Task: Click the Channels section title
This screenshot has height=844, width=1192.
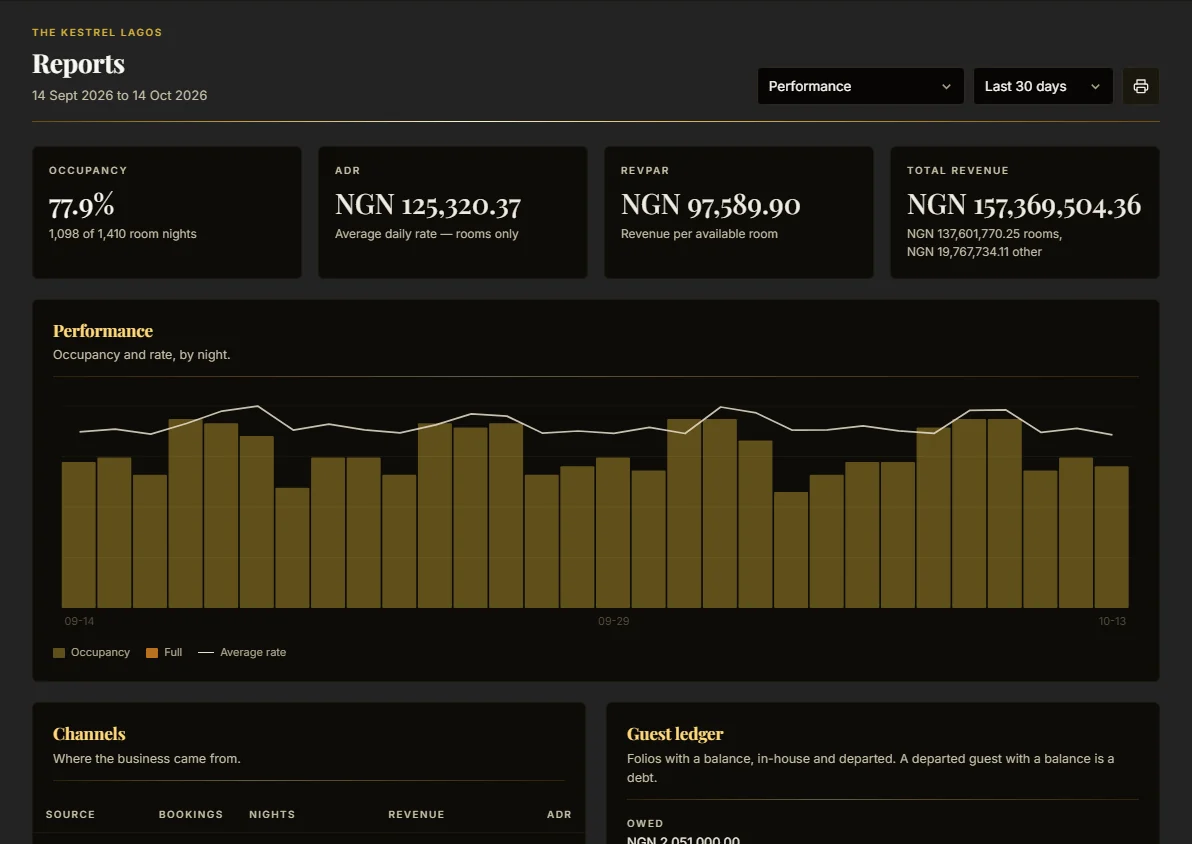Action: click(89, 734)
